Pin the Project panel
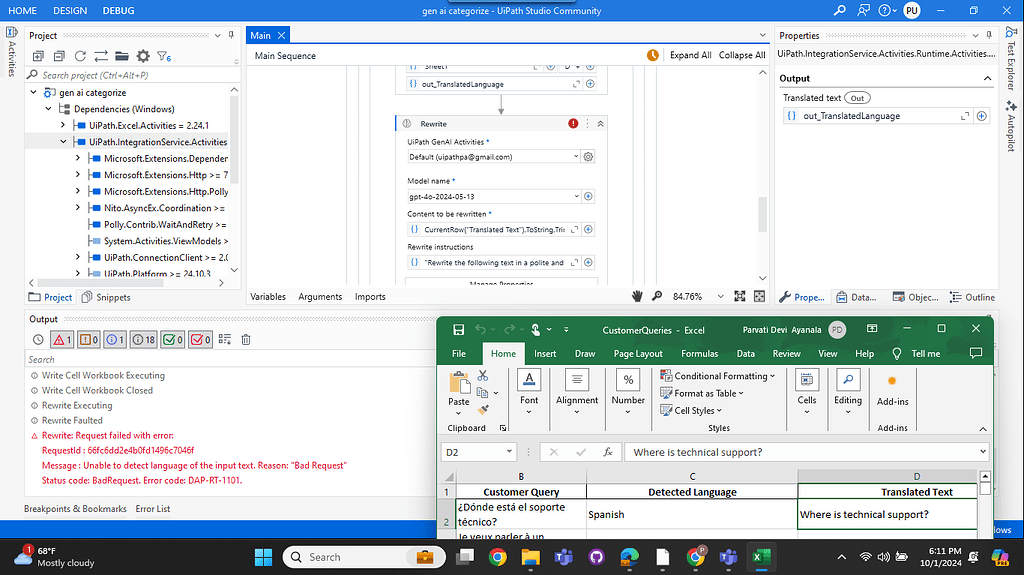 [x=231, y=35]
